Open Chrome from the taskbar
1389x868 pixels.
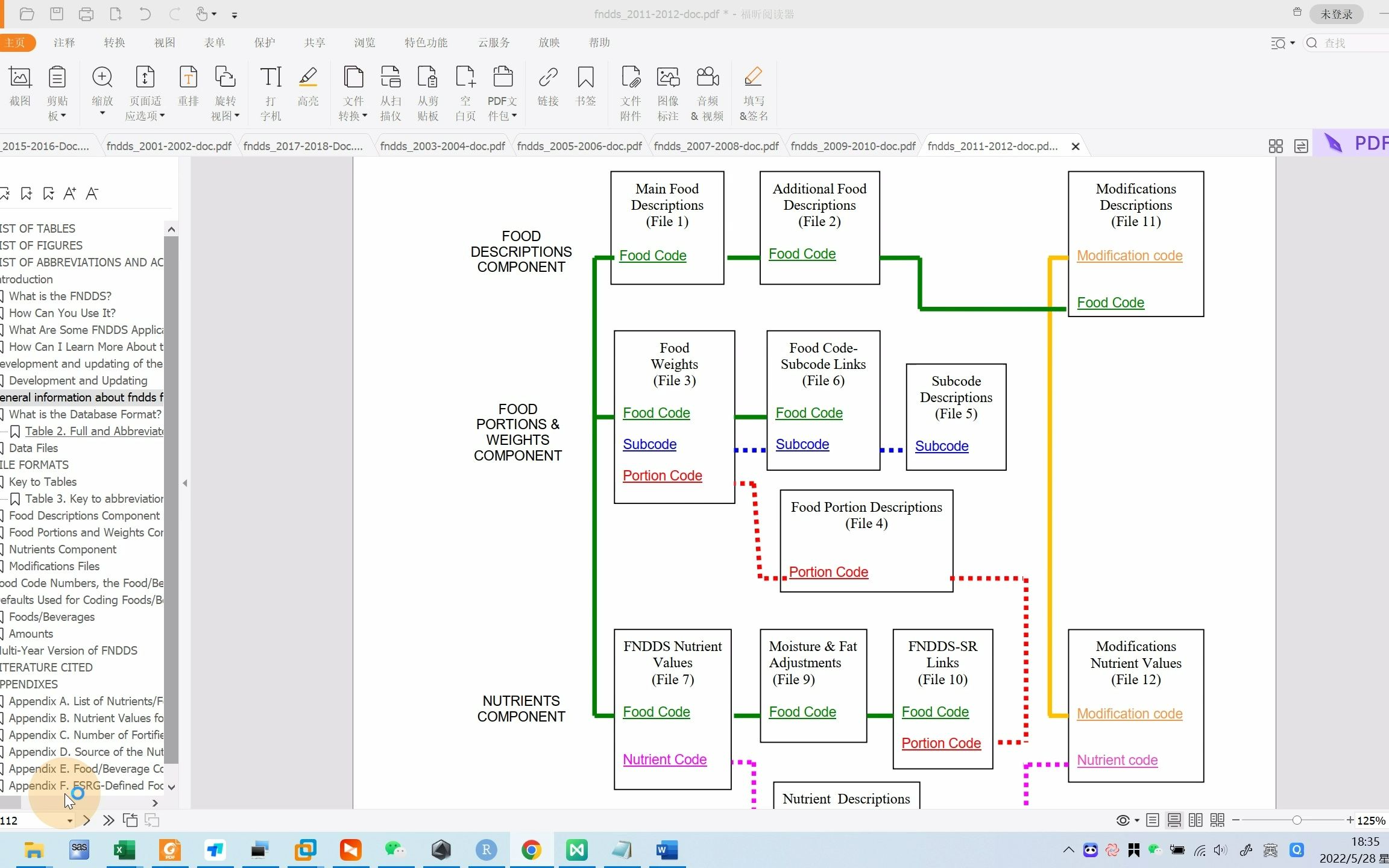531,850
